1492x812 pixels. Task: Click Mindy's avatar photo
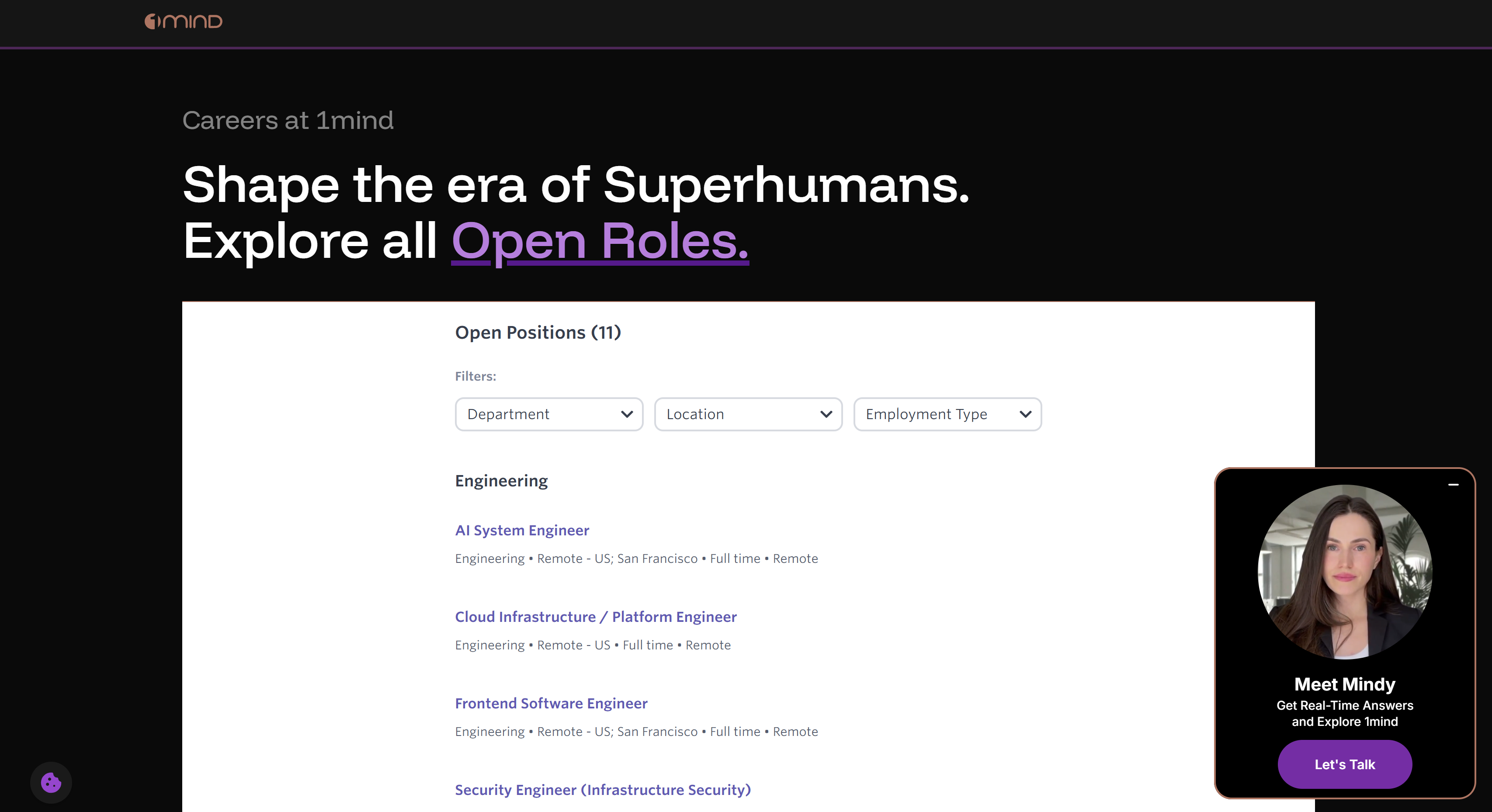point(1344,572)
